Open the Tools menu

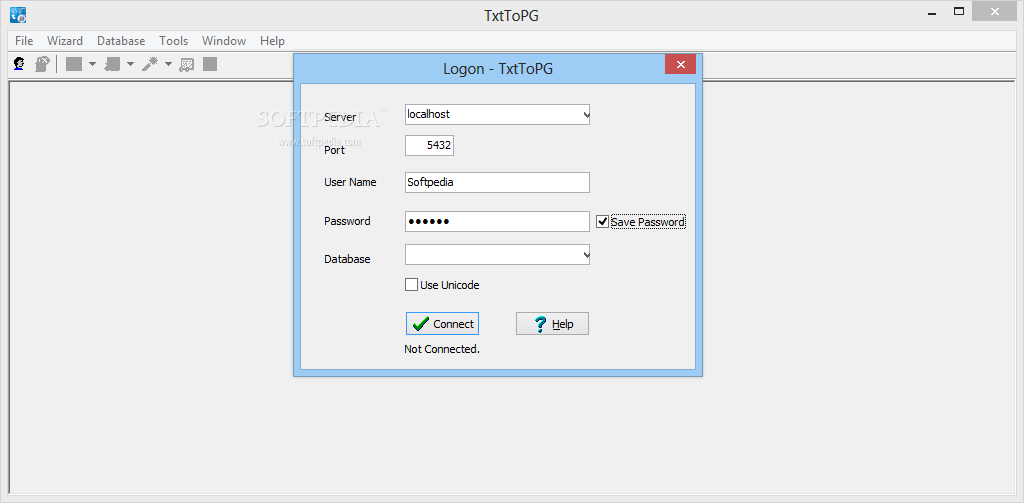pos(174,41)
